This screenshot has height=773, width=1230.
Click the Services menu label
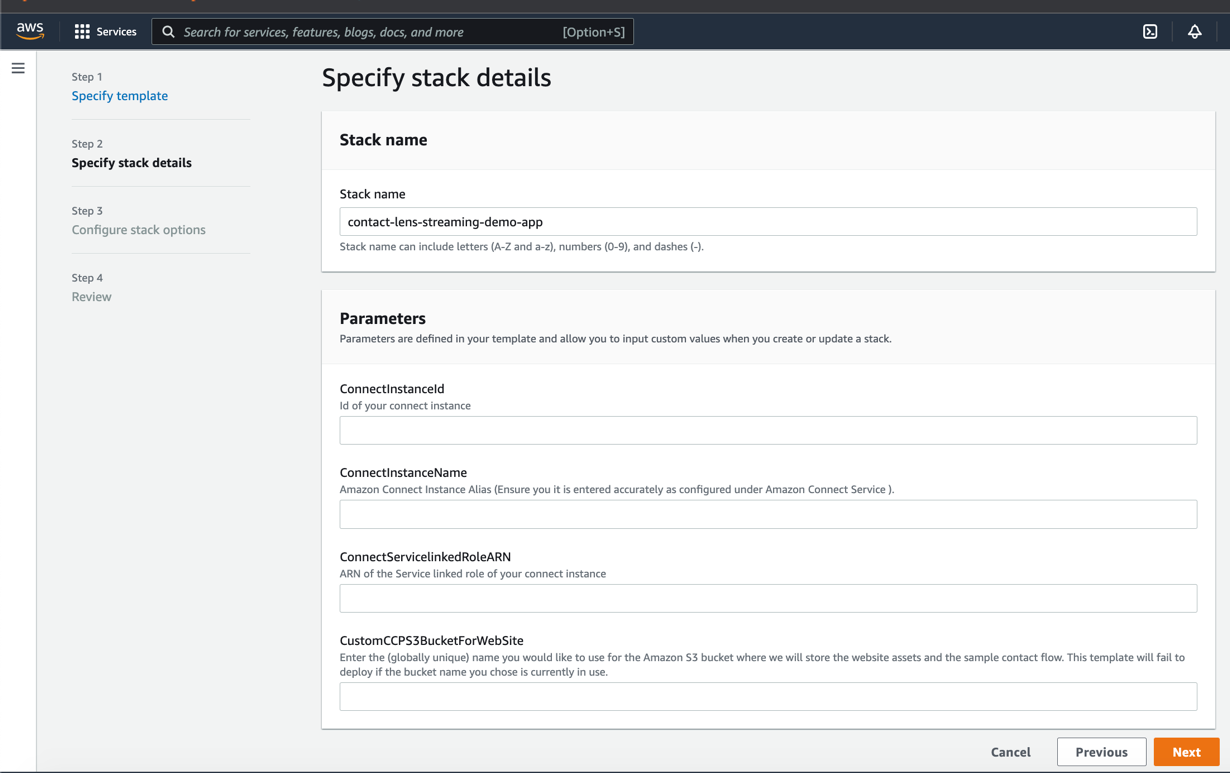click(116, 32)
